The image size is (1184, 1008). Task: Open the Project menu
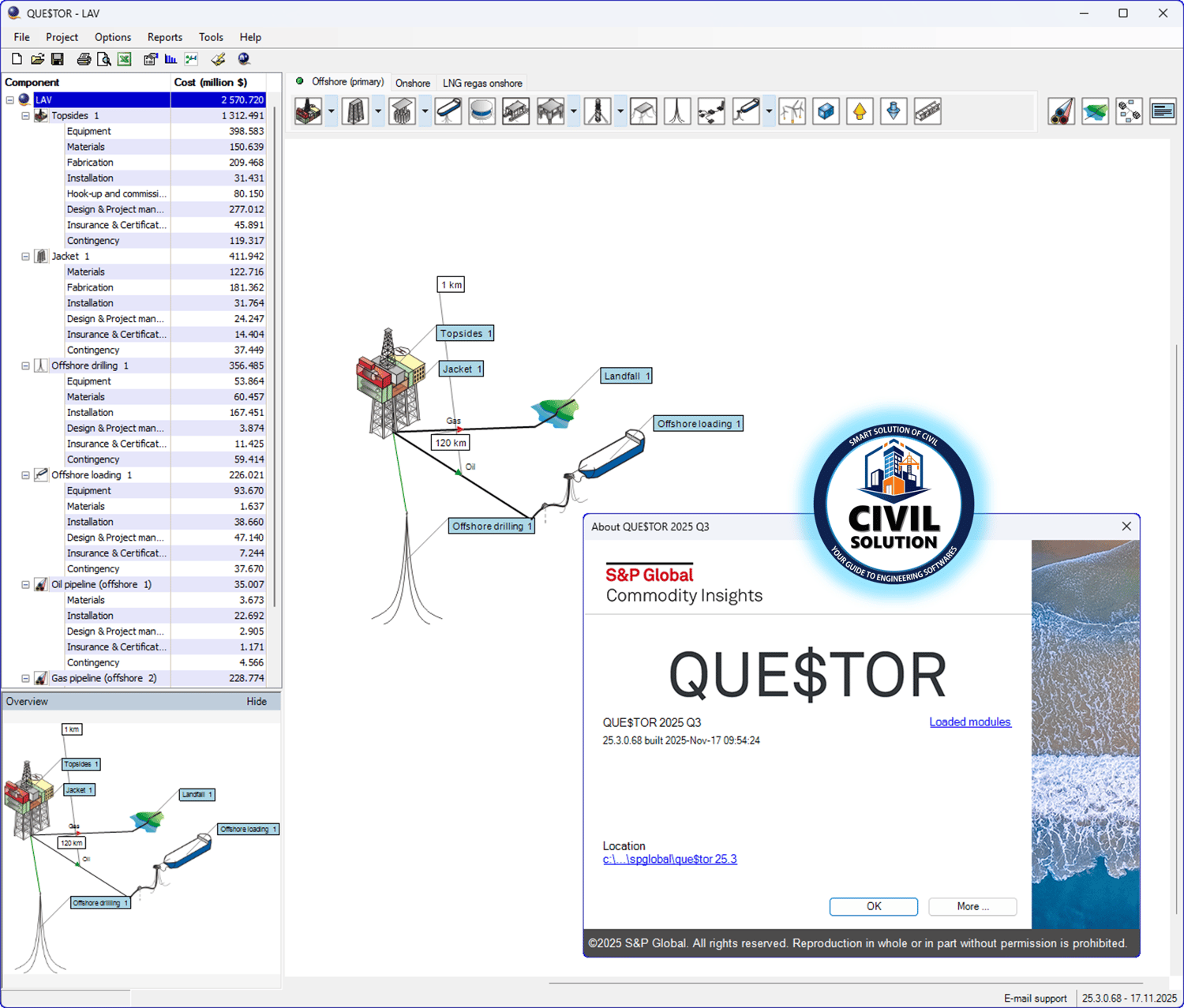(62, 37)
